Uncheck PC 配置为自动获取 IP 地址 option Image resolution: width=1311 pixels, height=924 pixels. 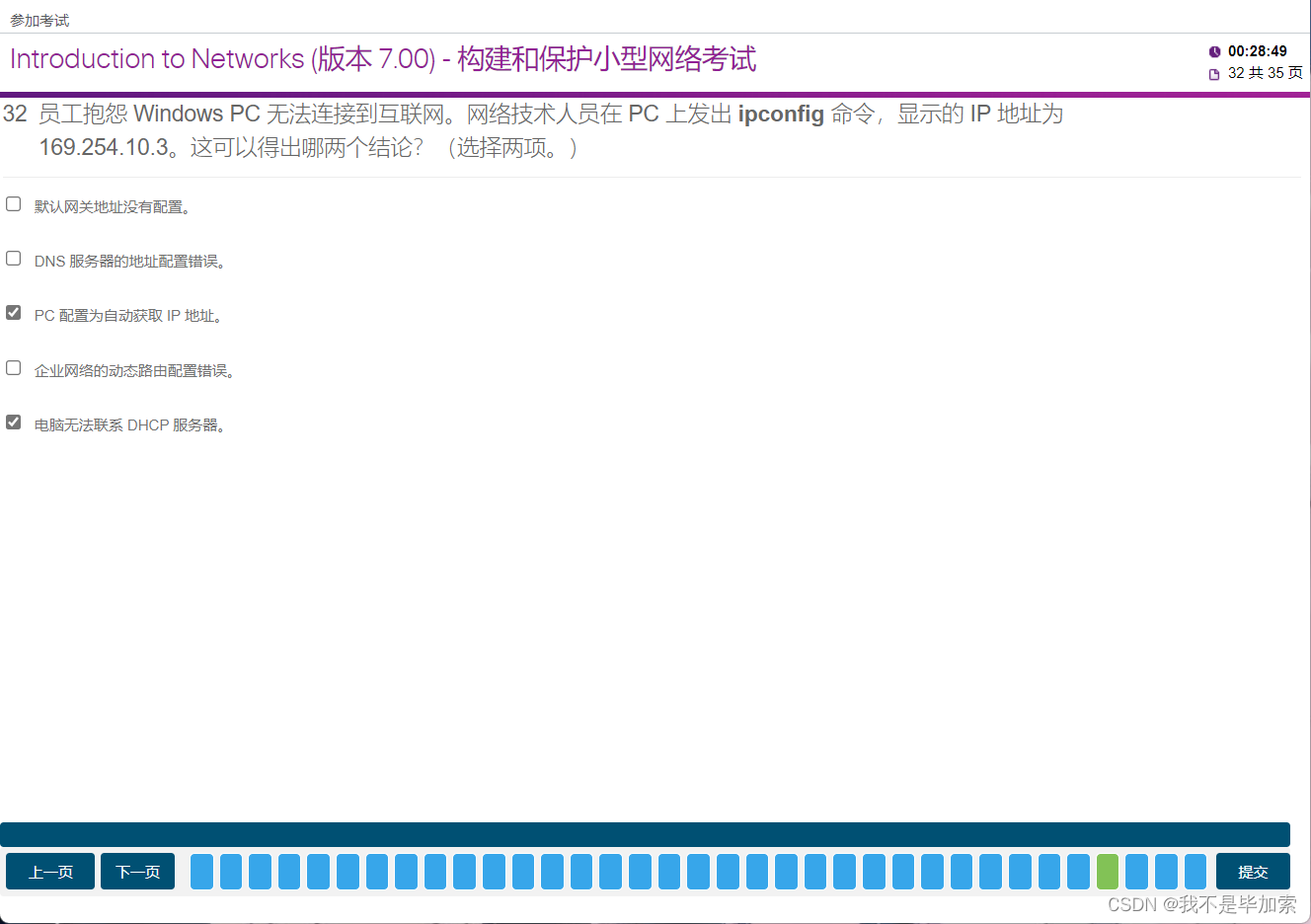13,312
